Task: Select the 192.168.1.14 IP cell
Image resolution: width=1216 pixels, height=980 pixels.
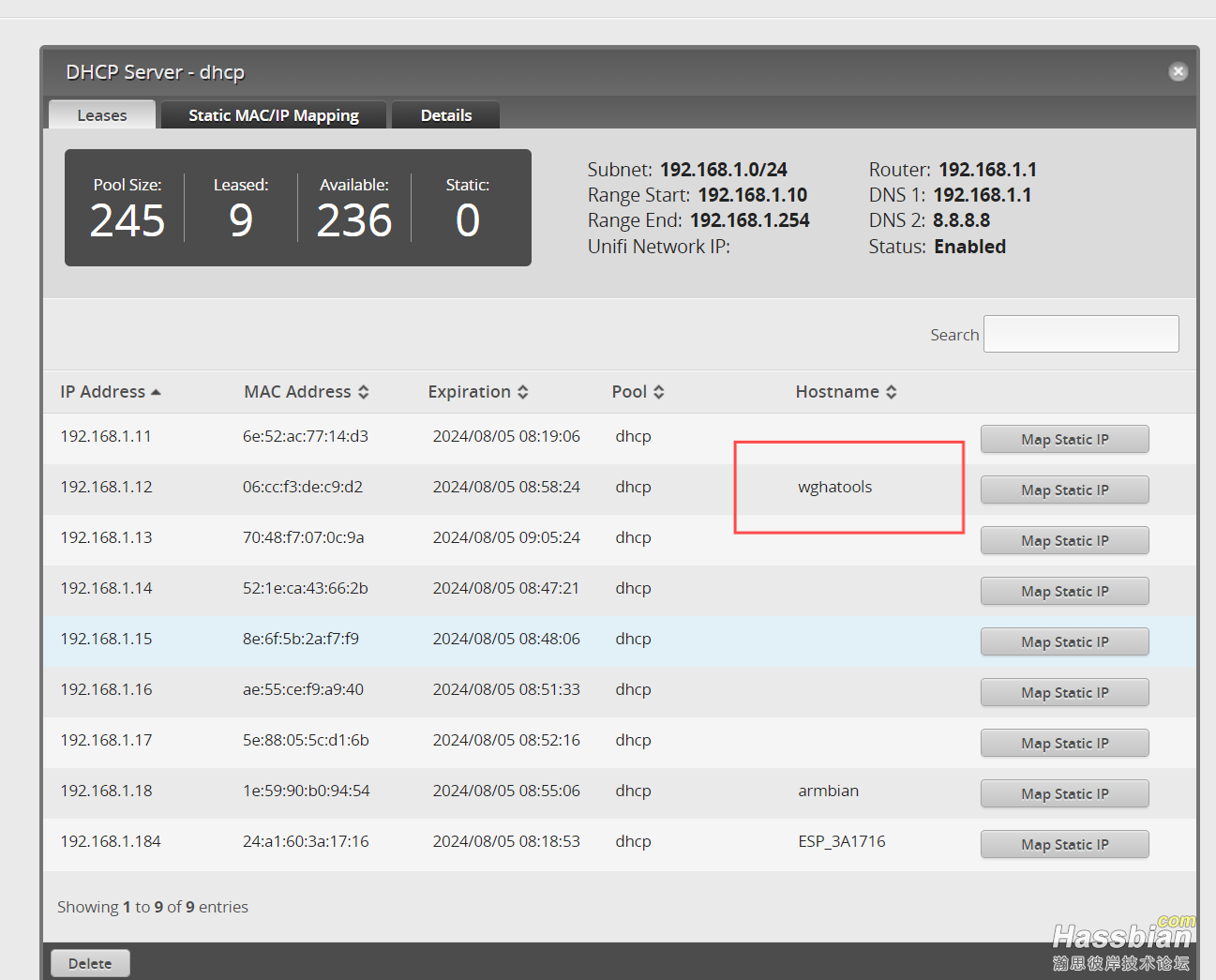Action: [106, 588]
